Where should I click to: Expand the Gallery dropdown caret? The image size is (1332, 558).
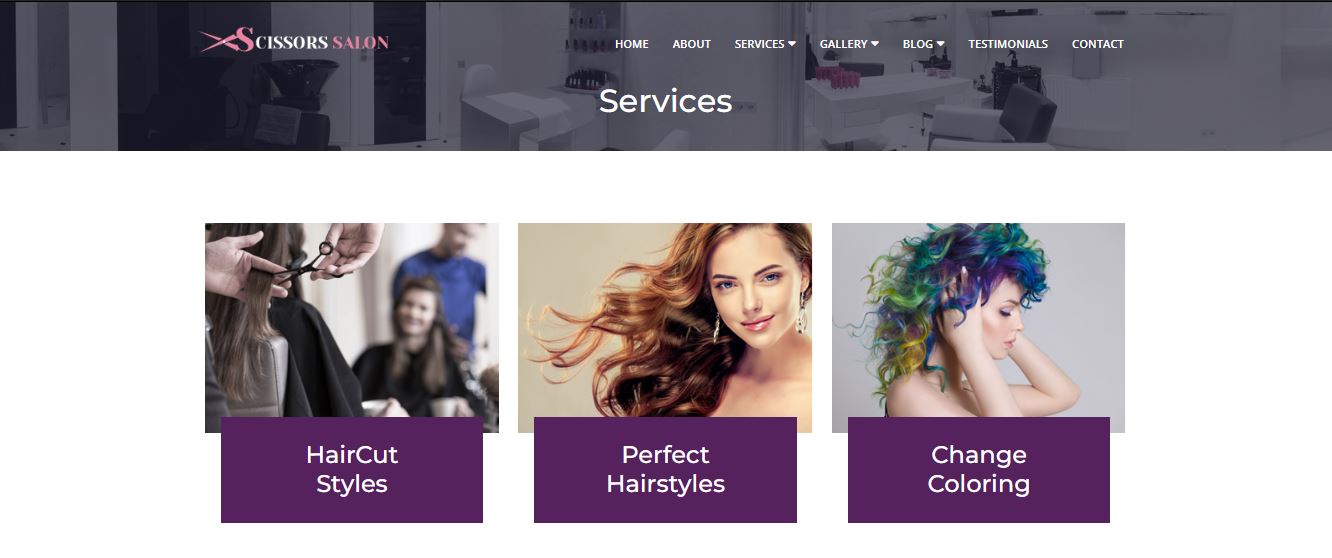875,44
